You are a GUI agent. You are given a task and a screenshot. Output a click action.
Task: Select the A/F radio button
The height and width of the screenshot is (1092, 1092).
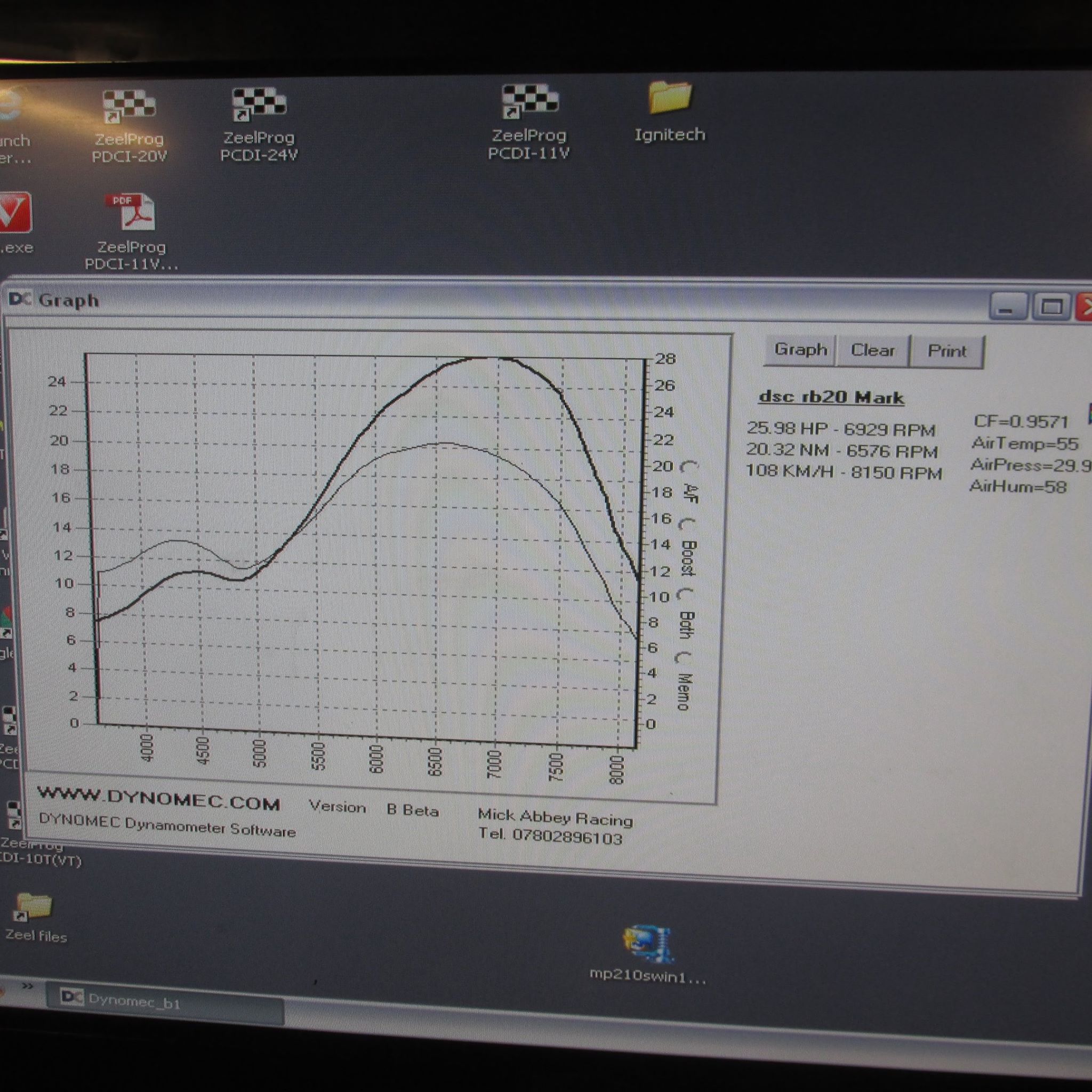click(688, 468)
